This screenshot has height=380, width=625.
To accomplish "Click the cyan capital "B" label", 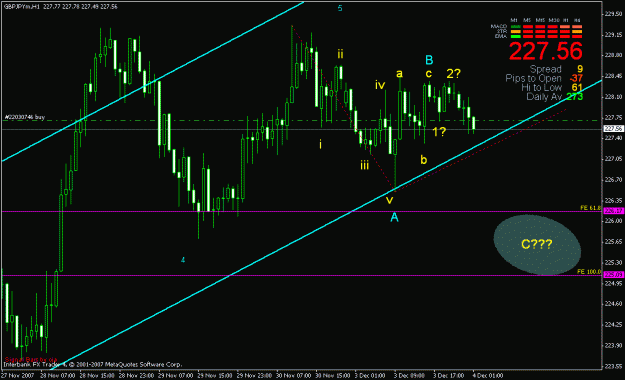I will pyautogui.click(x=429, y=60).
